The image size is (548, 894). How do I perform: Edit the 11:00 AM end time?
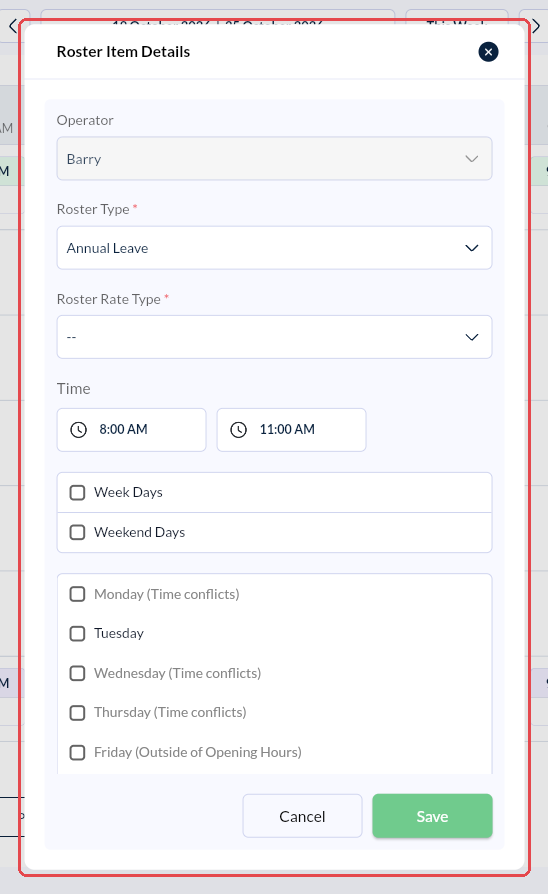(291, 430)
